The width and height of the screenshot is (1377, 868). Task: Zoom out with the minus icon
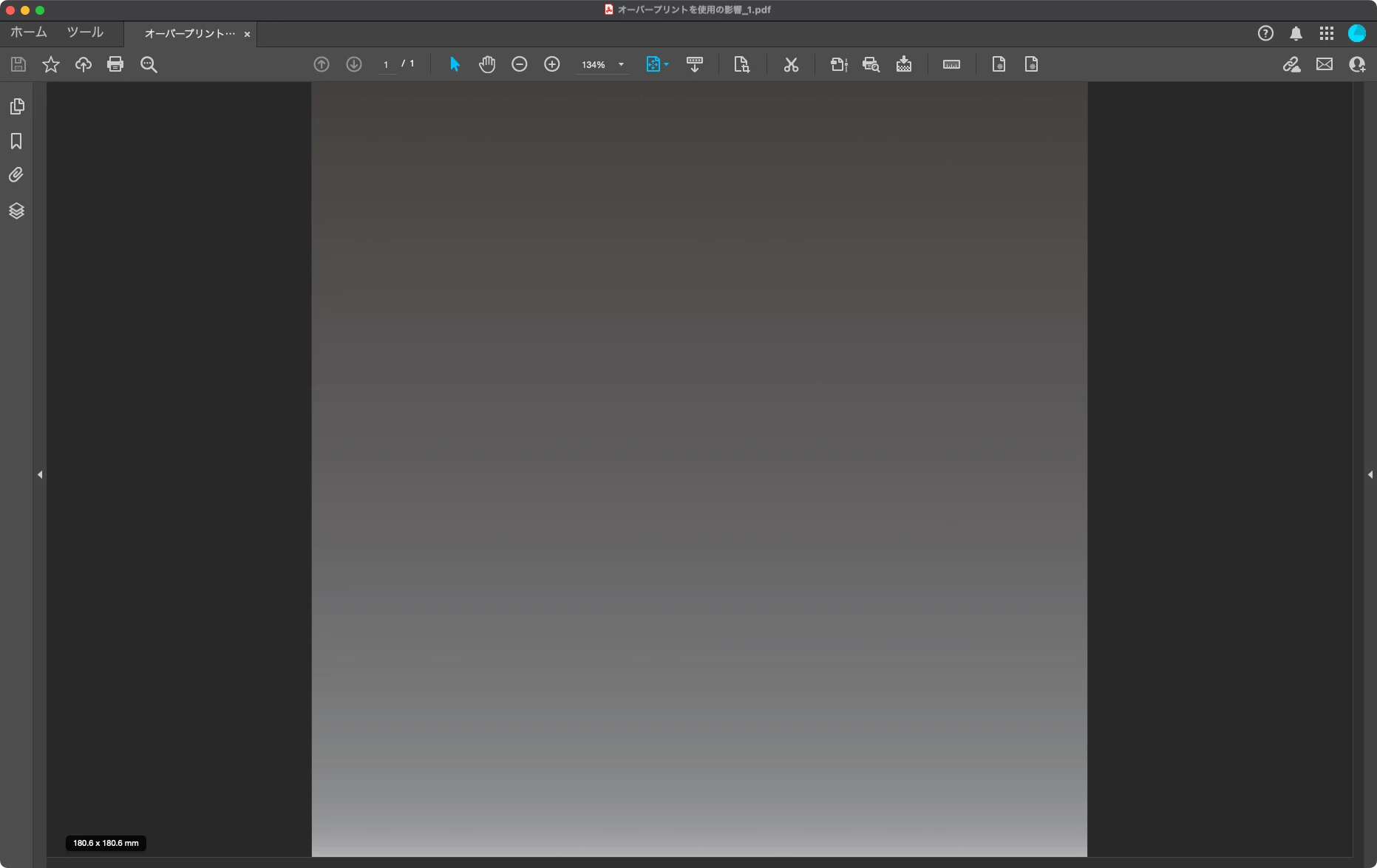520,65
